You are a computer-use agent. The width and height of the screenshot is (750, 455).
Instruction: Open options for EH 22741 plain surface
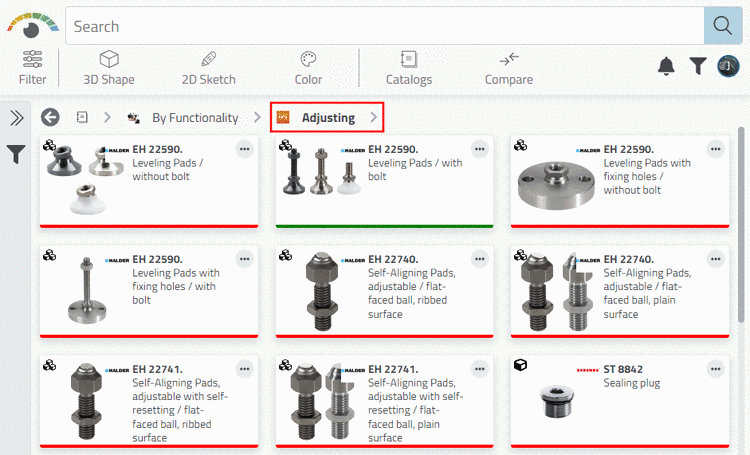(480, 369)
